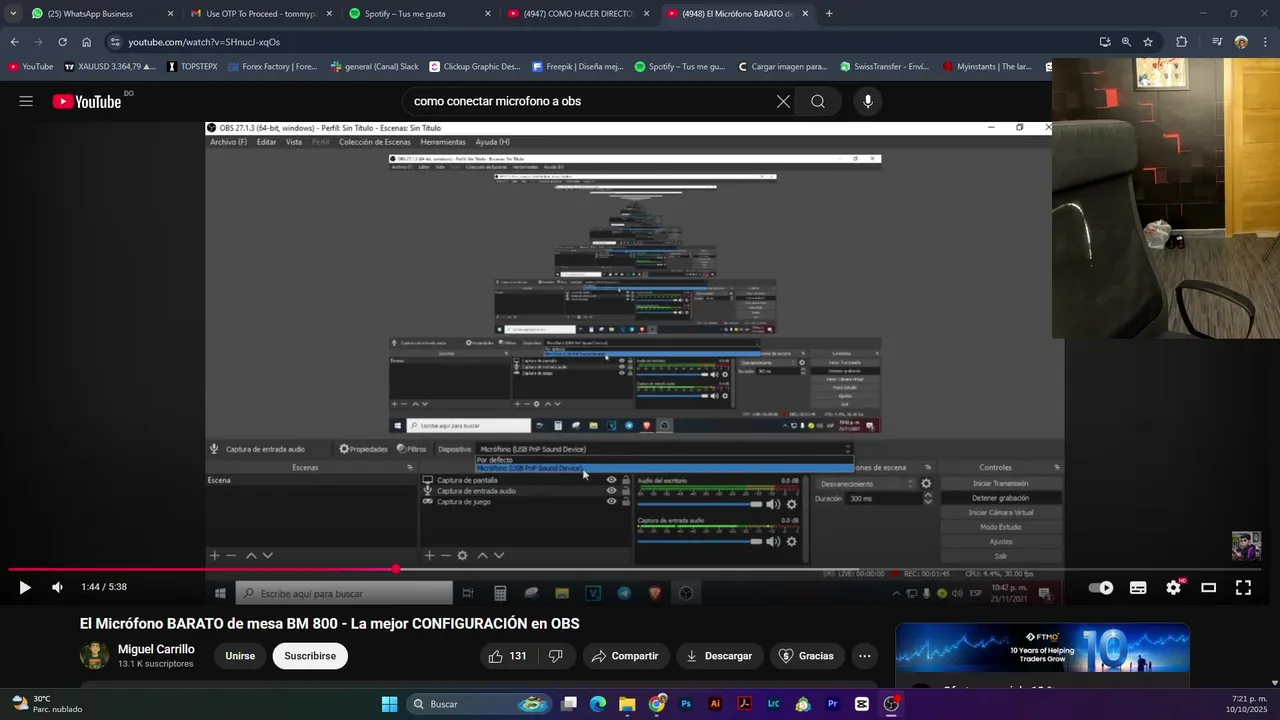Open File Explorer from taskbar
The width and height of the screenshot is (1280, 720).
[627, 704]
